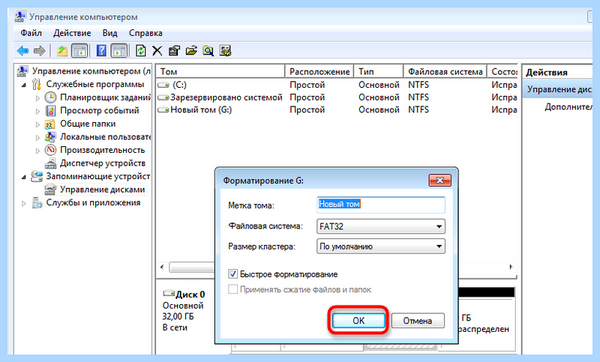Select the C: volume drive icon
Viewport: 600px width, 362px height.
pos(163,85)
